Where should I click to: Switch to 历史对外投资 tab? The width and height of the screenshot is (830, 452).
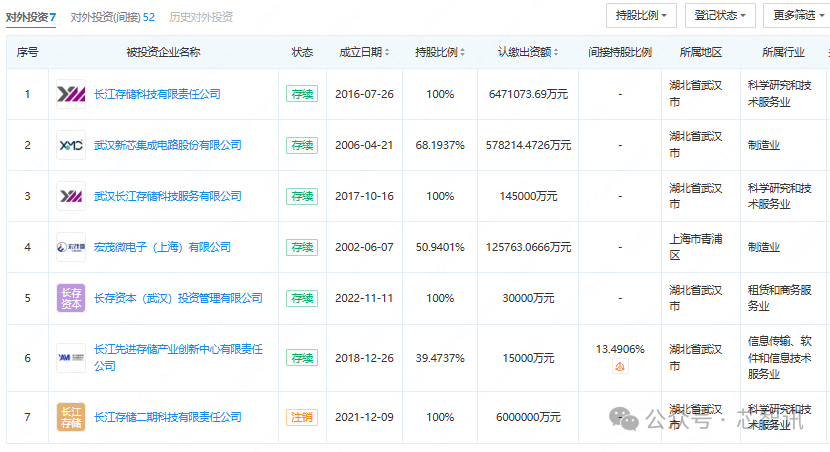click(201, 17)
